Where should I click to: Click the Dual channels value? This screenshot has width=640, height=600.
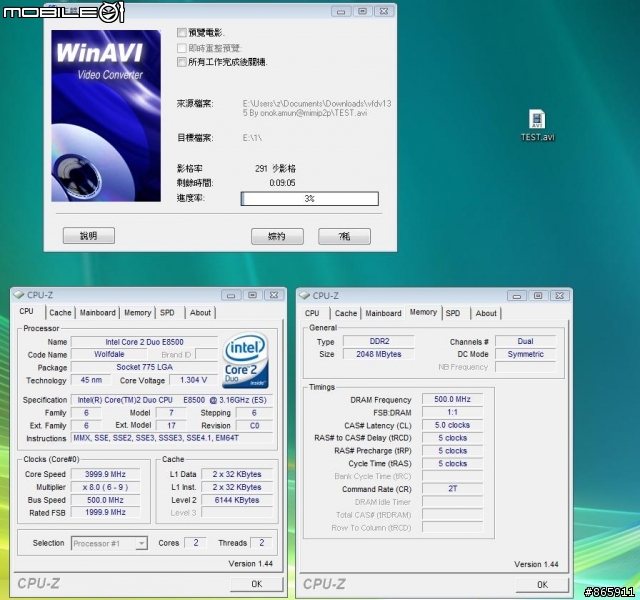pyautogui.click(x=525, y=341)
